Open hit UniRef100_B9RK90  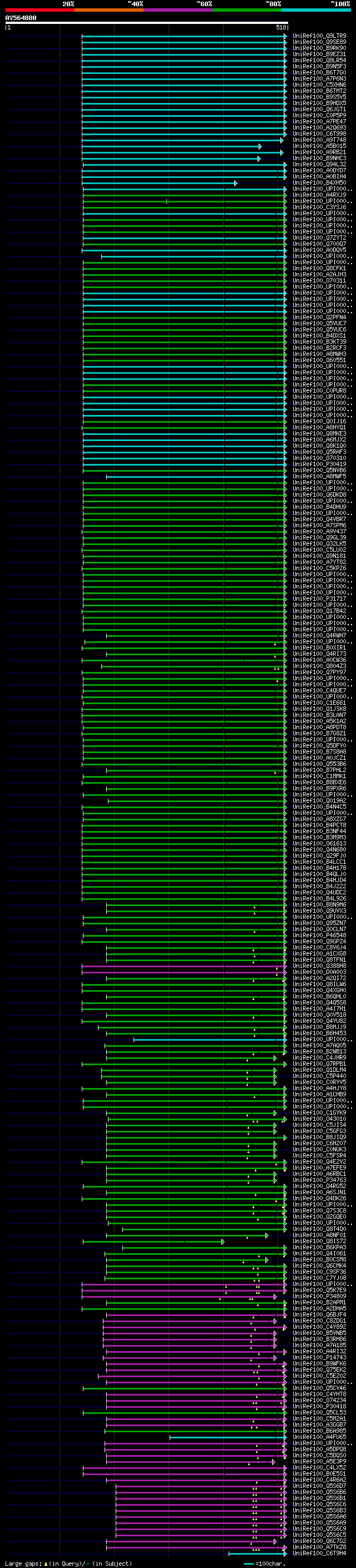tap(319, 48)
